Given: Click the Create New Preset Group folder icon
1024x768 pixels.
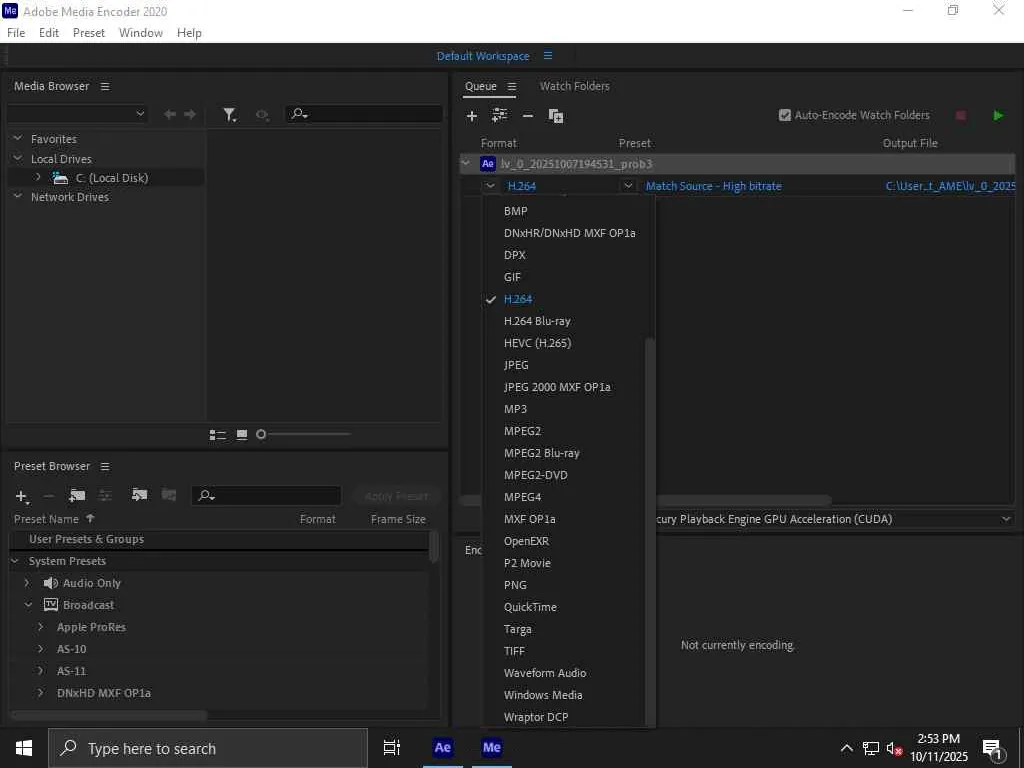Looking at the screenshot, I should [x=77, y=496].
